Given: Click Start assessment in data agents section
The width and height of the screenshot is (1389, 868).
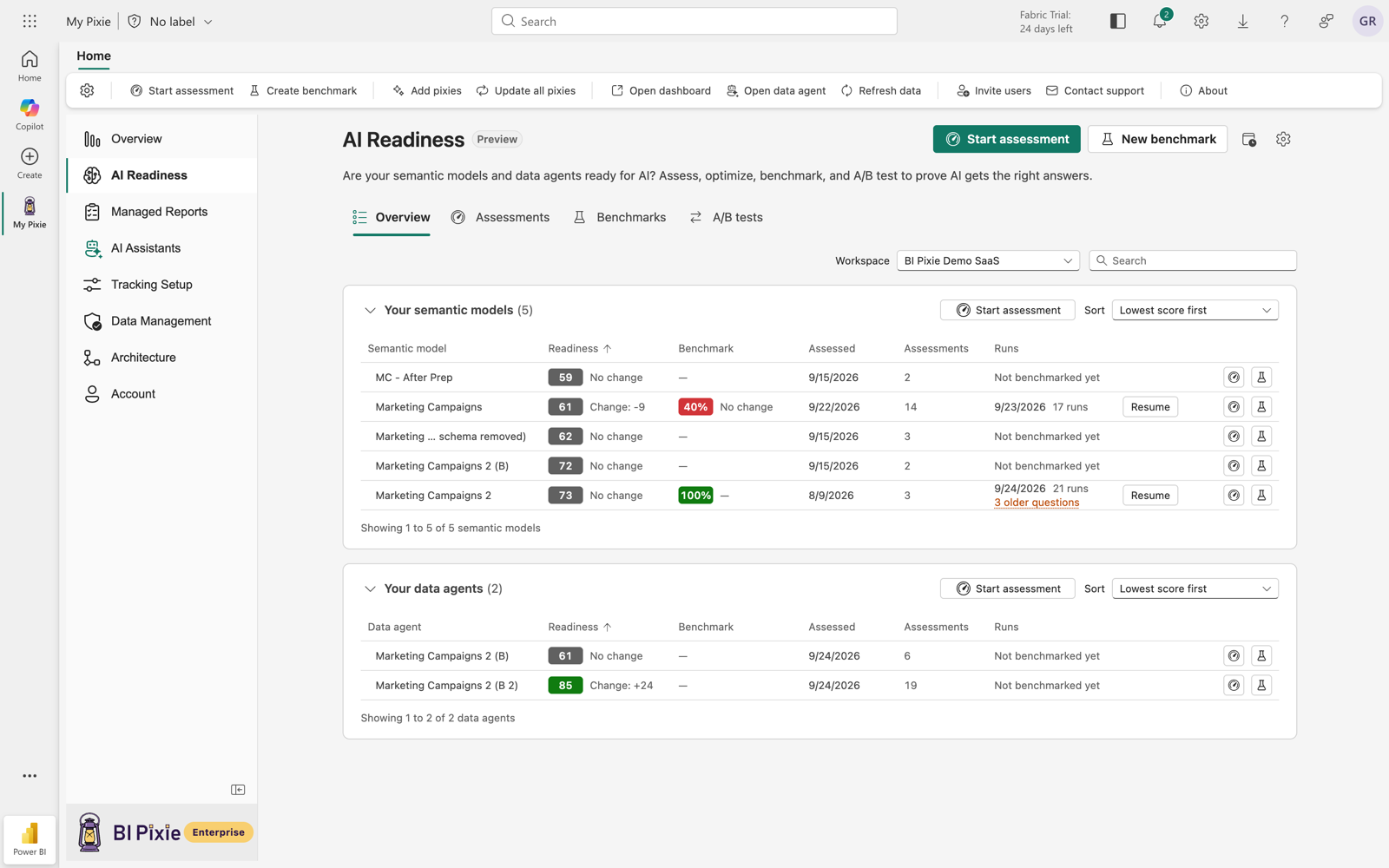Looking at the screenshot, I should coord(1007,589).
